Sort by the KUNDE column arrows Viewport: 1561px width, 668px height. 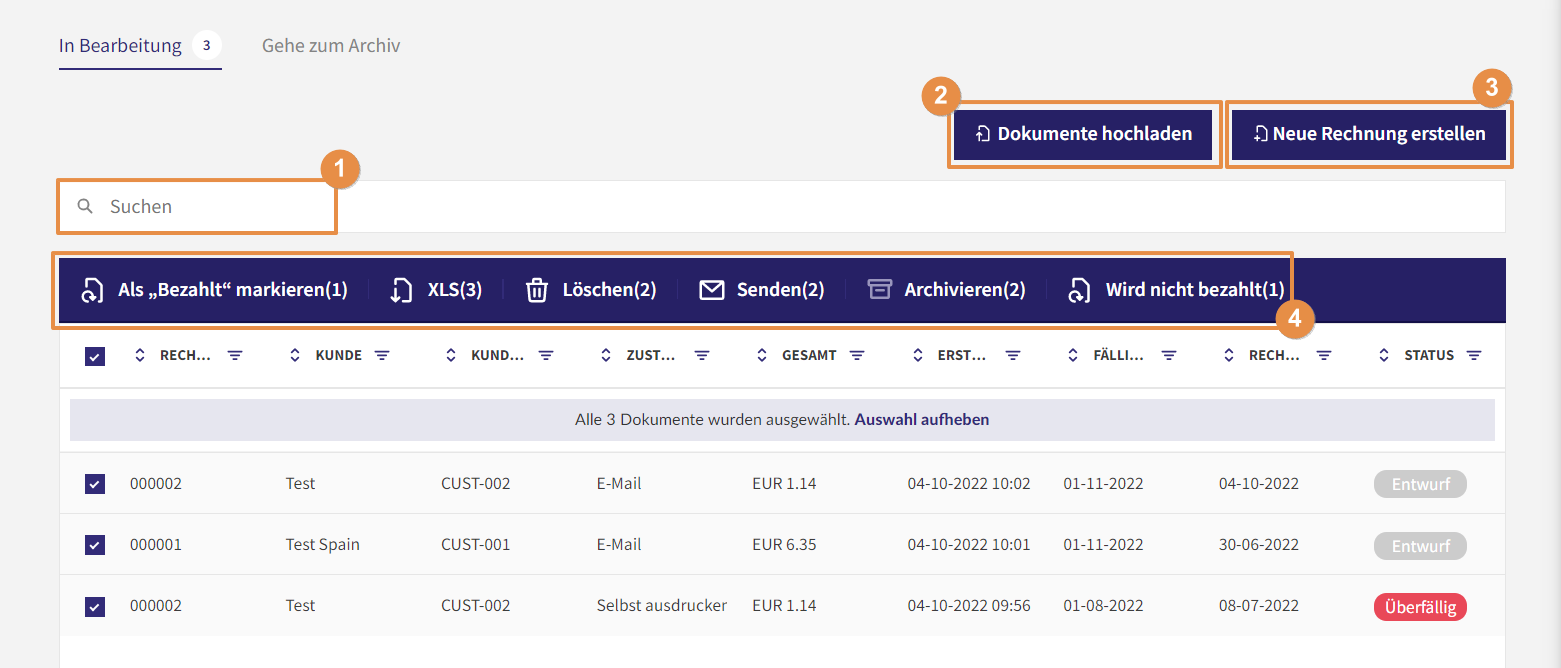(x=294, y=355)
